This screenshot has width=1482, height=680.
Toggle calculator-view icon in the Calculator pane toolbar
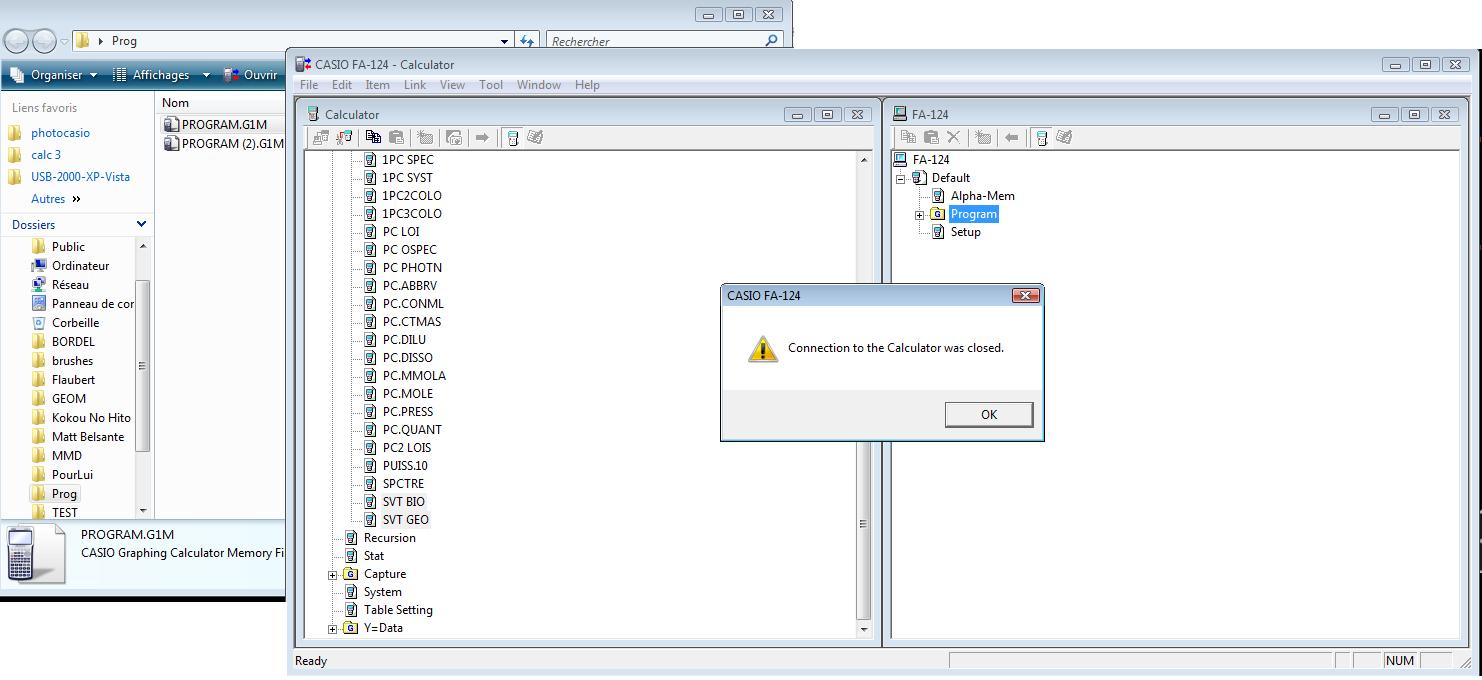pos(512,137)
